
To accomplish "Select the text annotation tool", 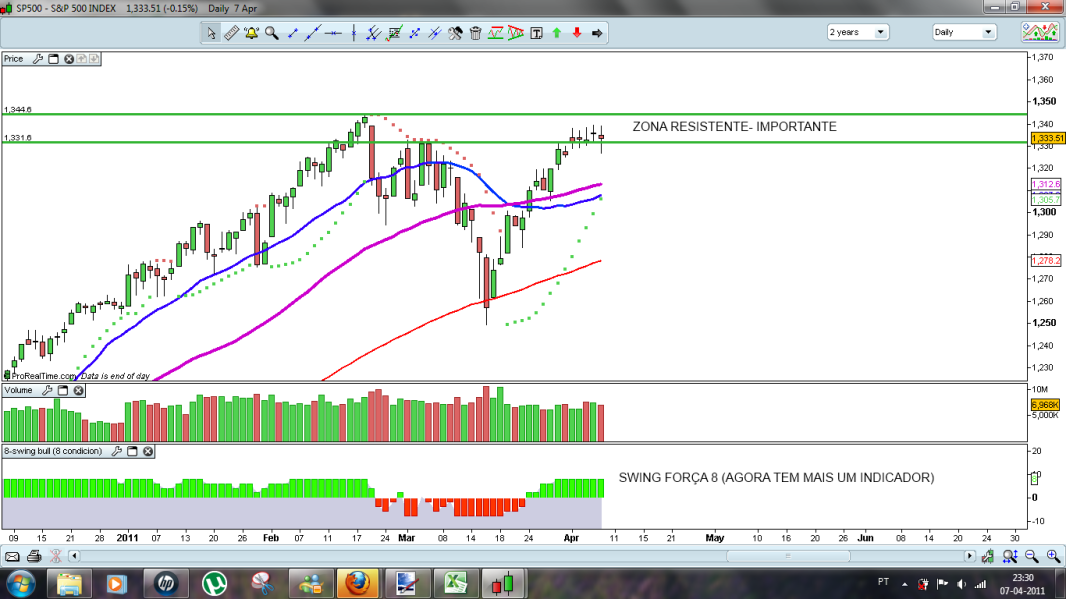I will (x=536, y=33).
